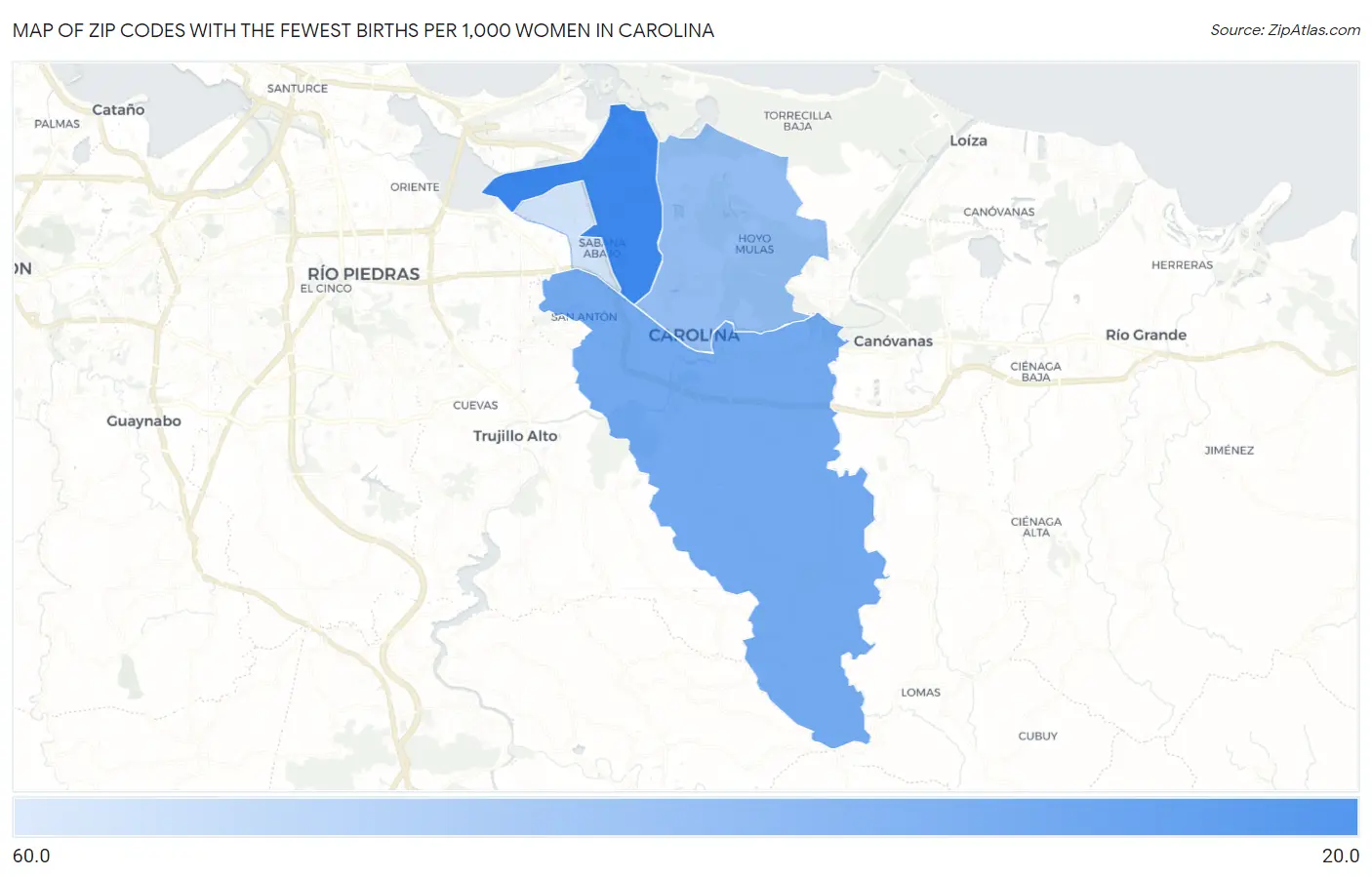Click the LOMAS map label
Image resolution: width=1372 pixels, height=877 pixels.
pyautogui.click(x=920, y=693)
